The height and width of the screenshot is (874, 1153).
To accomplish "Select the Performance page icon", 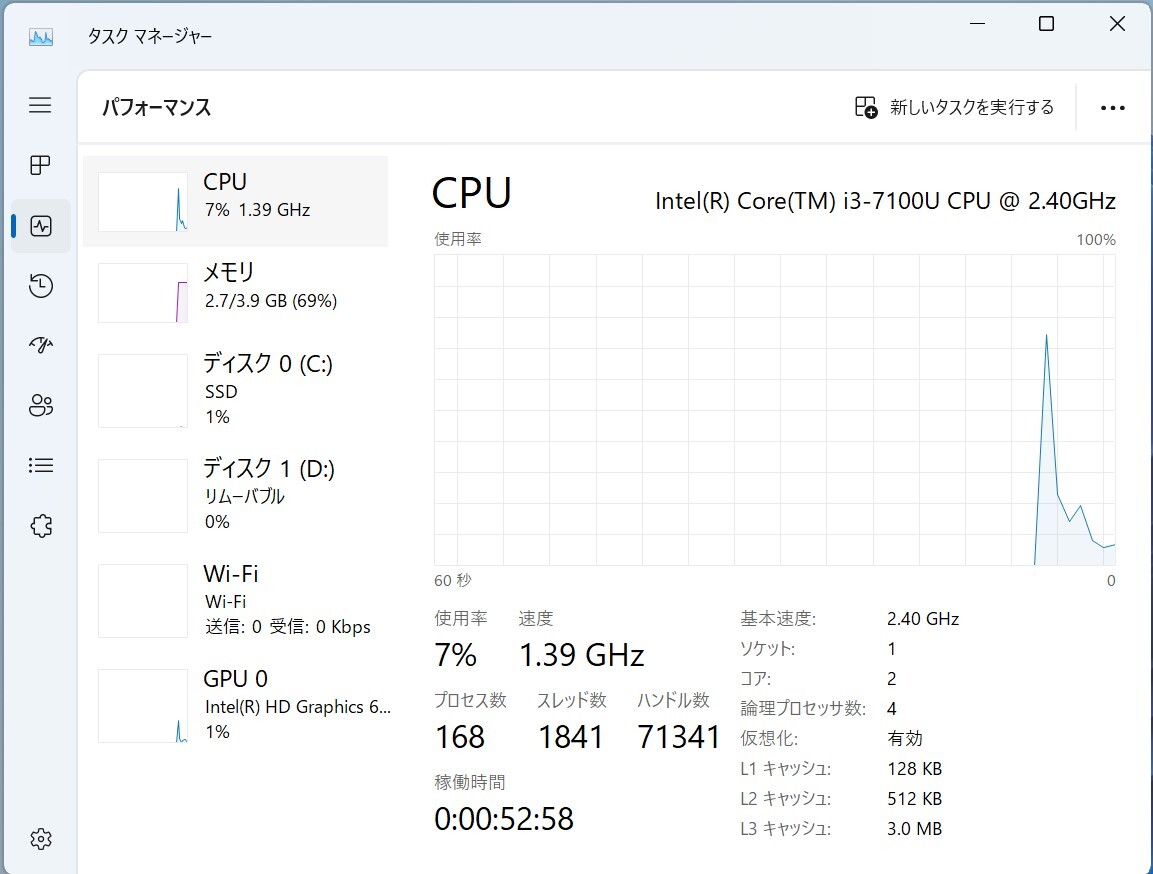I will pos(40,226).
